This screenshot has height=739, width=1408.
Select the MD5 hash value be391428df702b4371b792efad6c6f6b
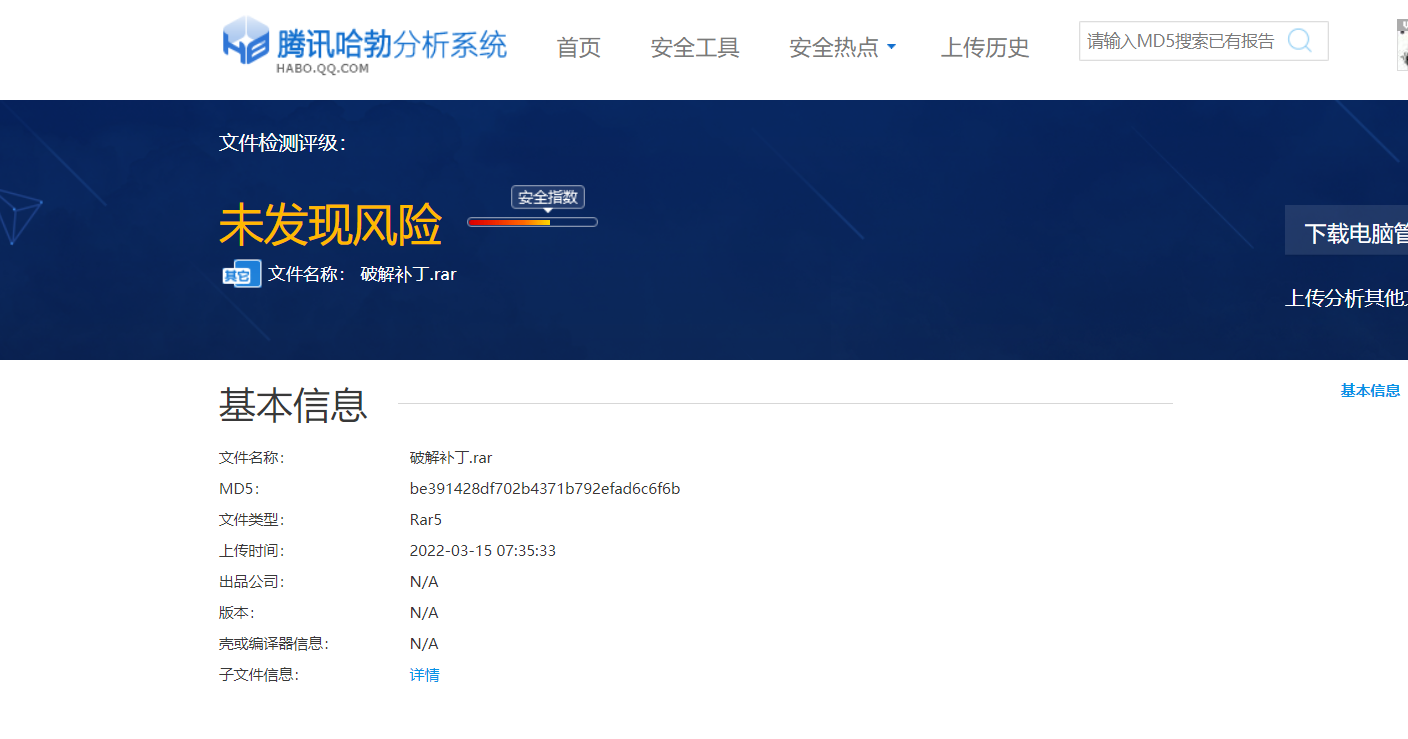pos(545,489)
